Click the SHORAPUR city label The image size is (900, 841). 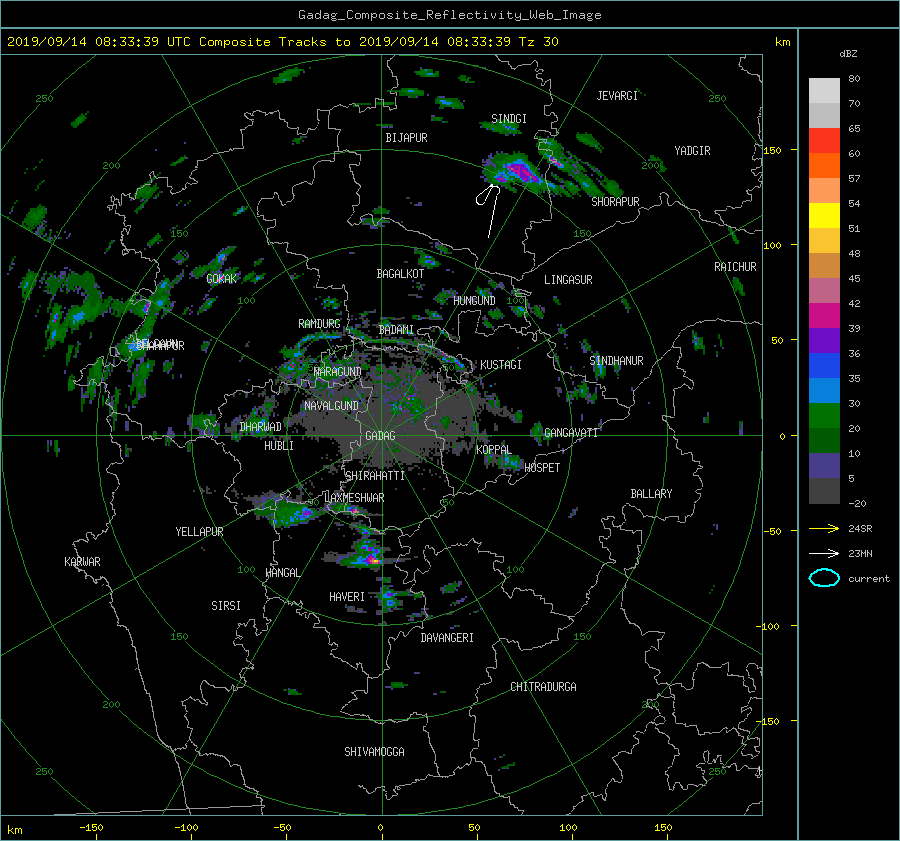[615, 202]
